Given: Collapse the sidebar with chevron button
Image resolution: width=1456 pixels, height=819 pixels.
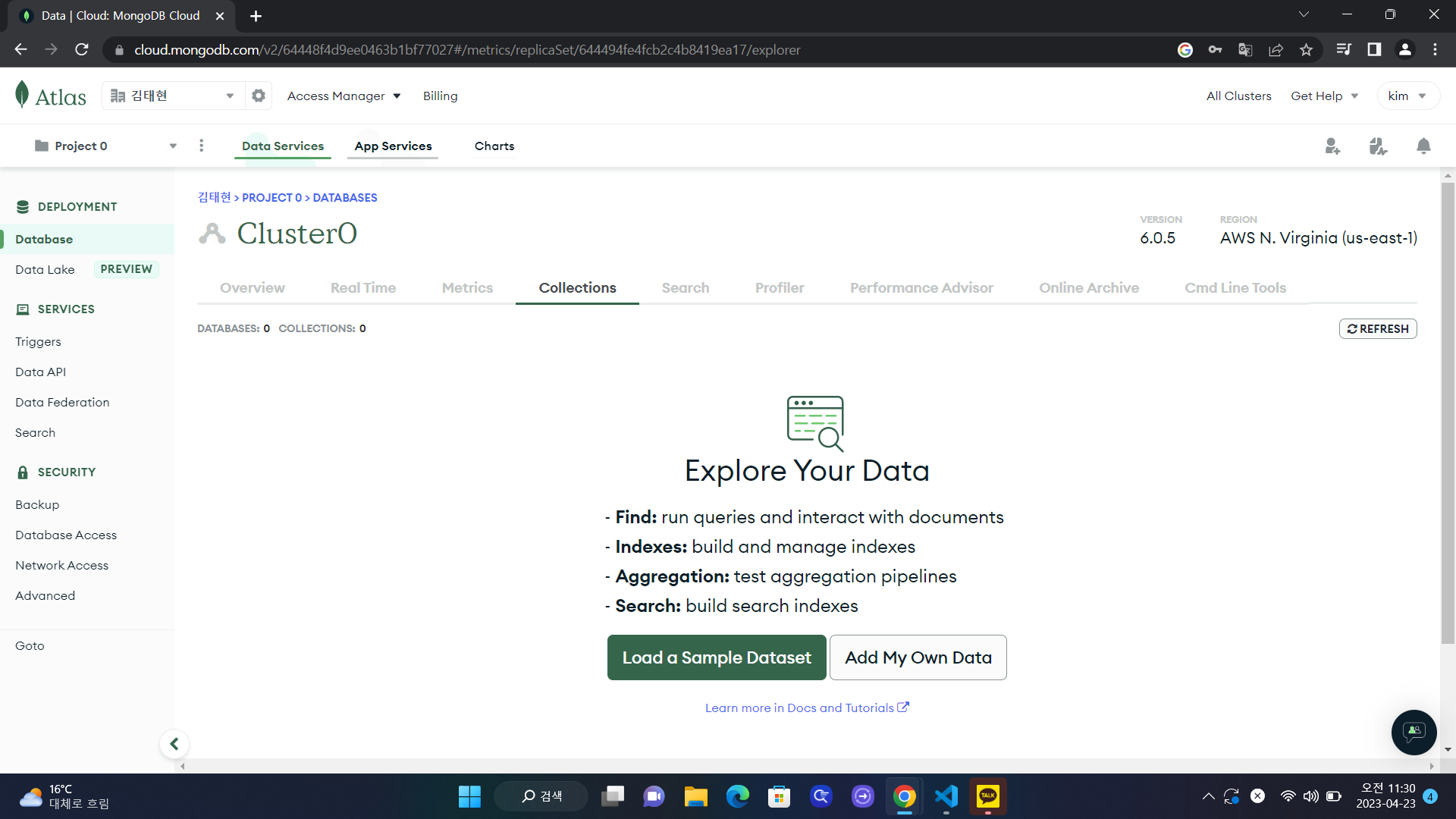Looking at the screenshot, I should [x=174, y=744].
